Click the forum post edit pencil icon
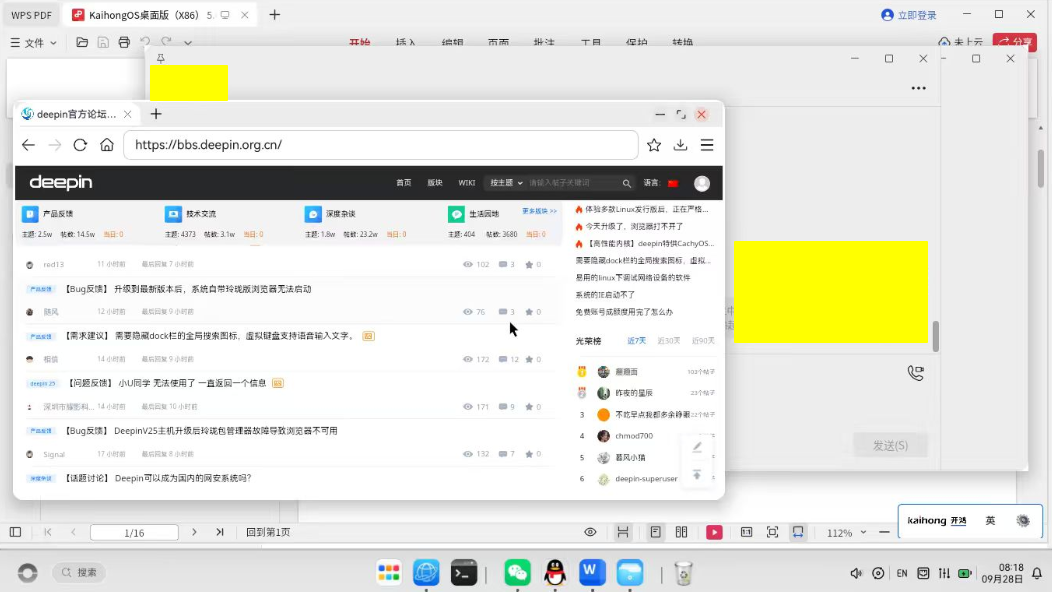Screen dimensions: 1052x592 pos(697,447)
